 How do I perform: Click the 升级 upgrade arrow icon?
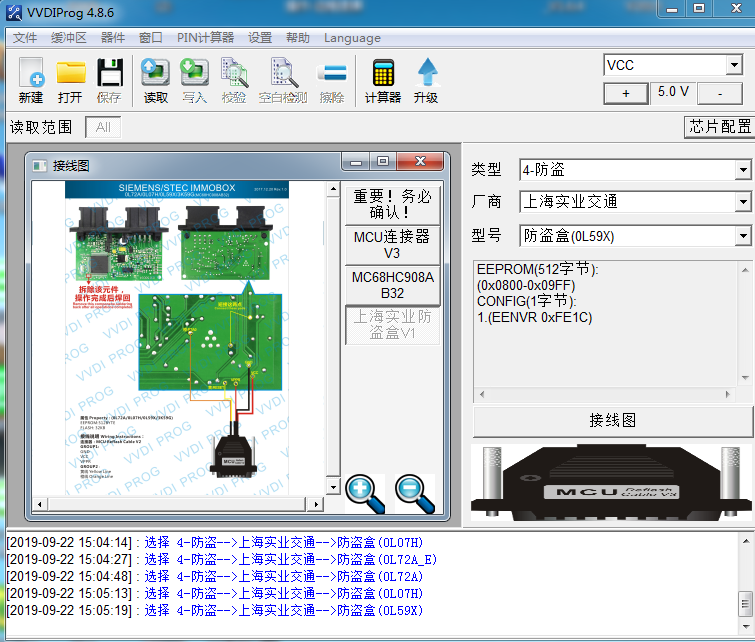427,80
